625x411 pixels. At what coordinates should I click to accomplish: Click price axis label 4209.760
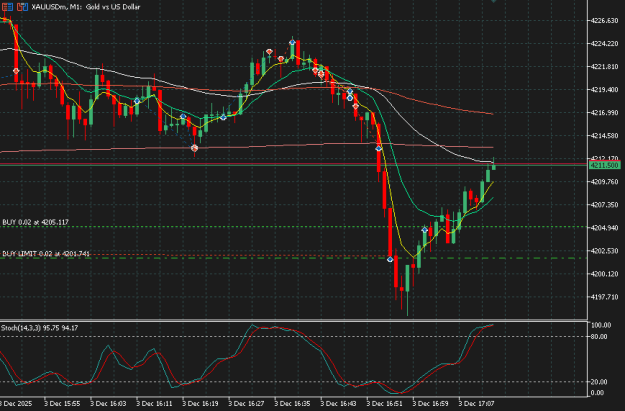point(605,182)
